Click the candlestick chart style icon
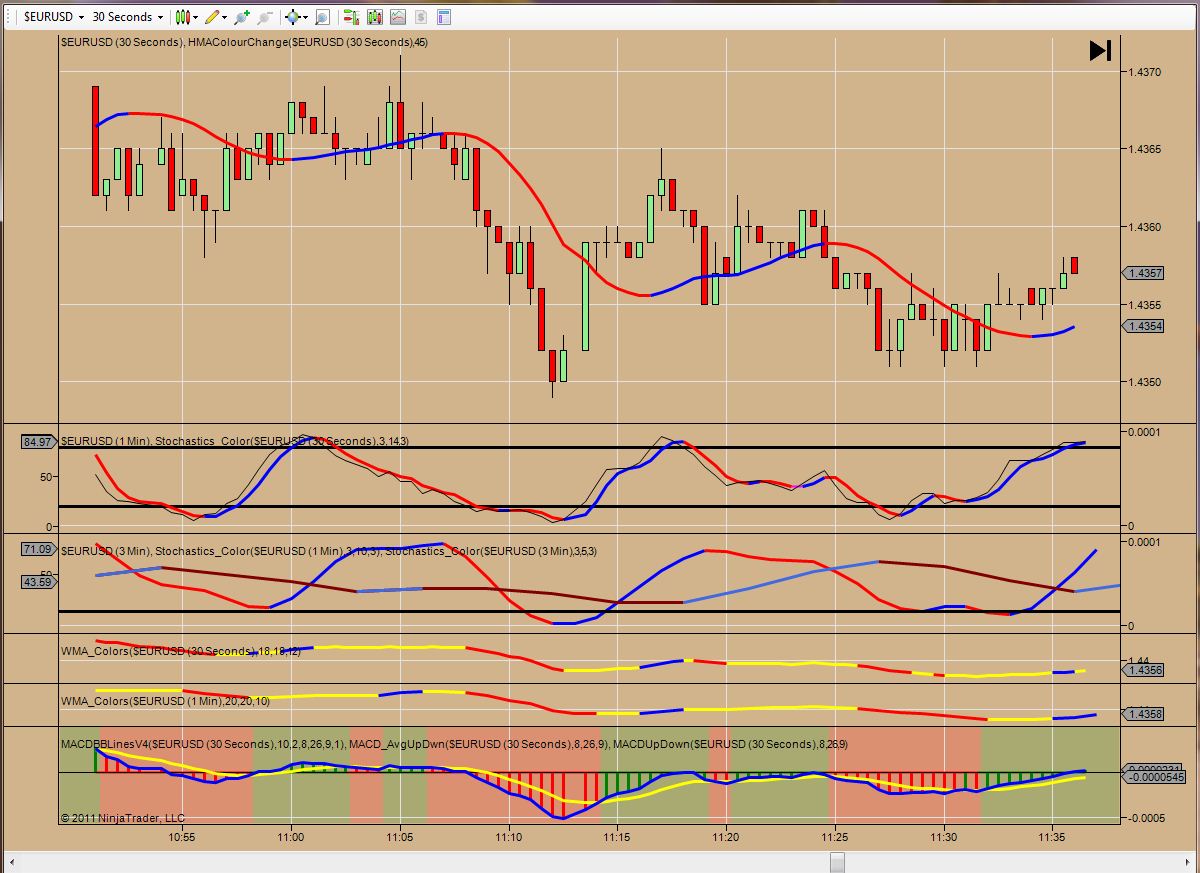 tap(182, 17)
